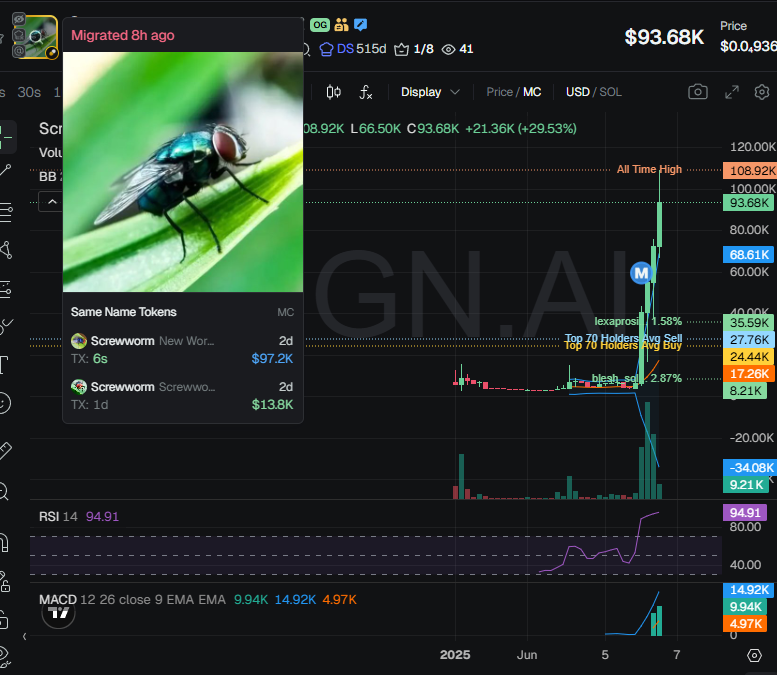Open chart settings gear in toolbar
This screenshot has height=675, width=777.
coord(762,92)
